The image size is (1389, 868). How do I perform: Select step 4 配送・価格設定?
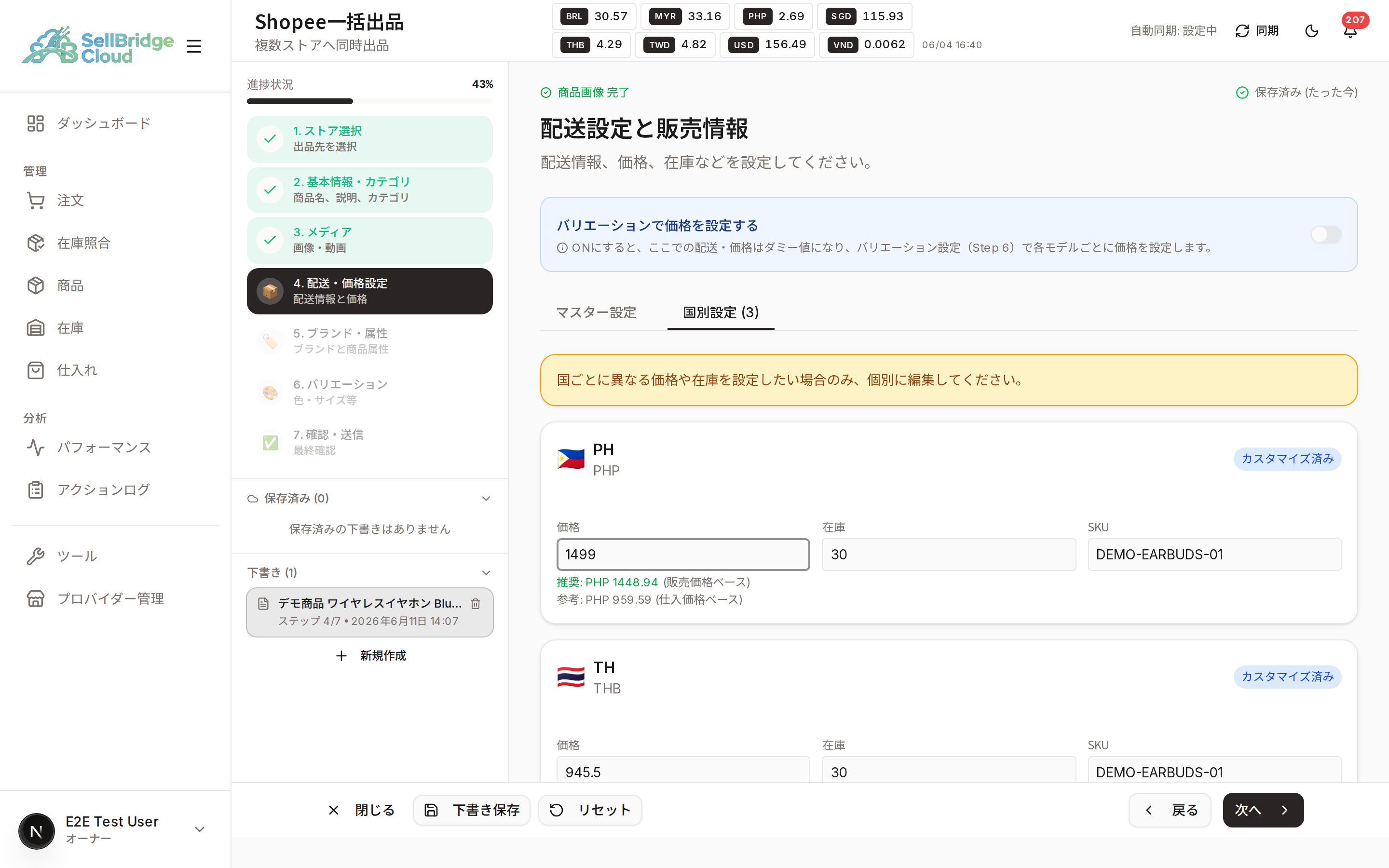pos(369,291)
